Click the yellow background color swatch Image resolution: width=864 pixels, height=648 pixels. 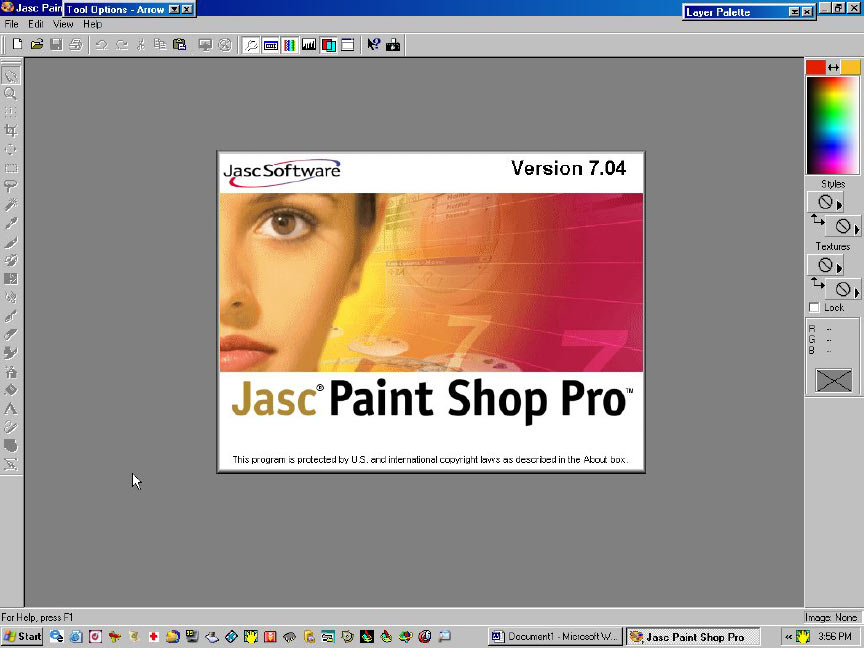pyautogui.click(x=850, y=67)
